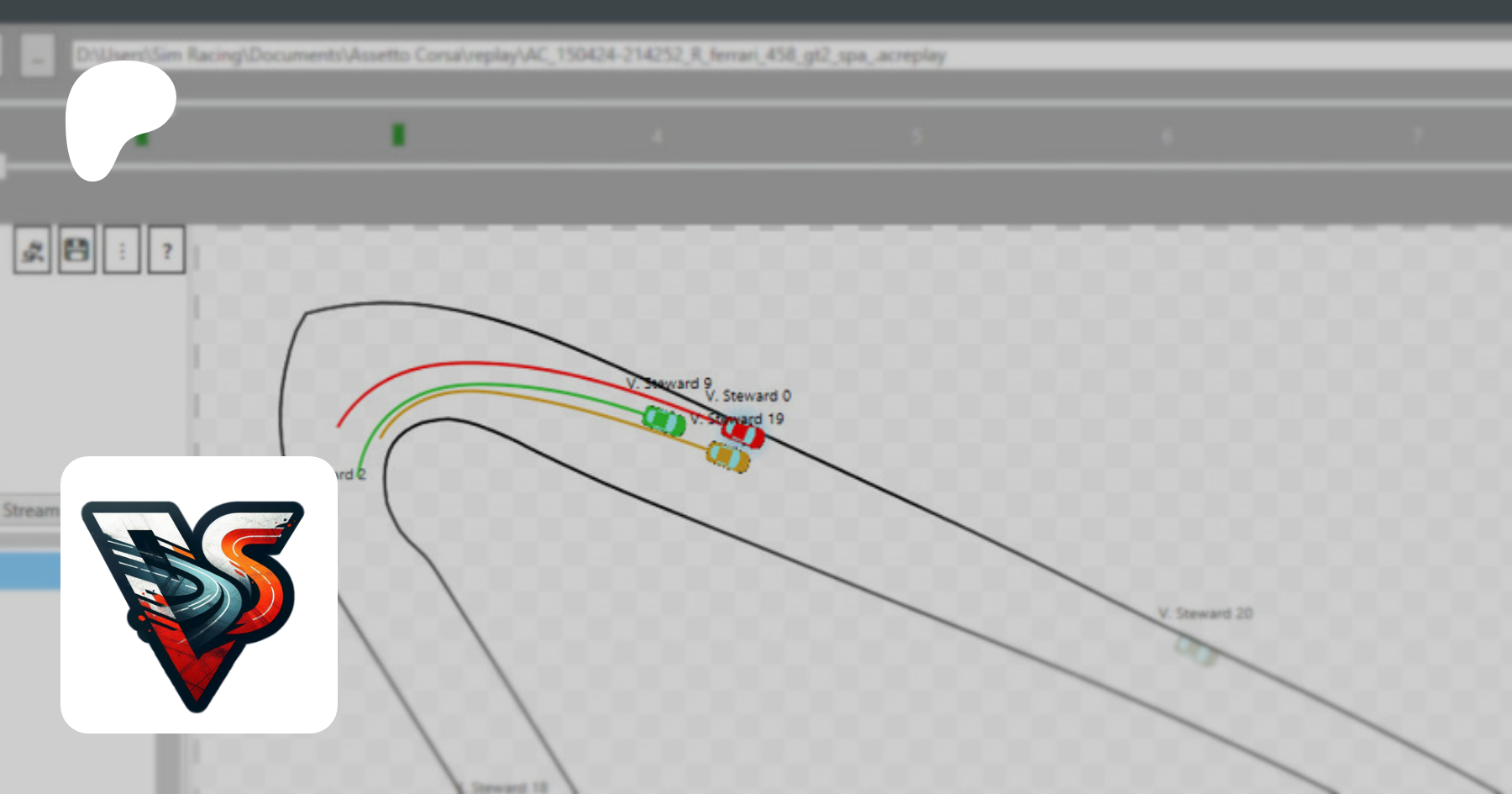Jump to the second green timeline marker
This screenshot has height=794, width=1512.
click(398, 134)
